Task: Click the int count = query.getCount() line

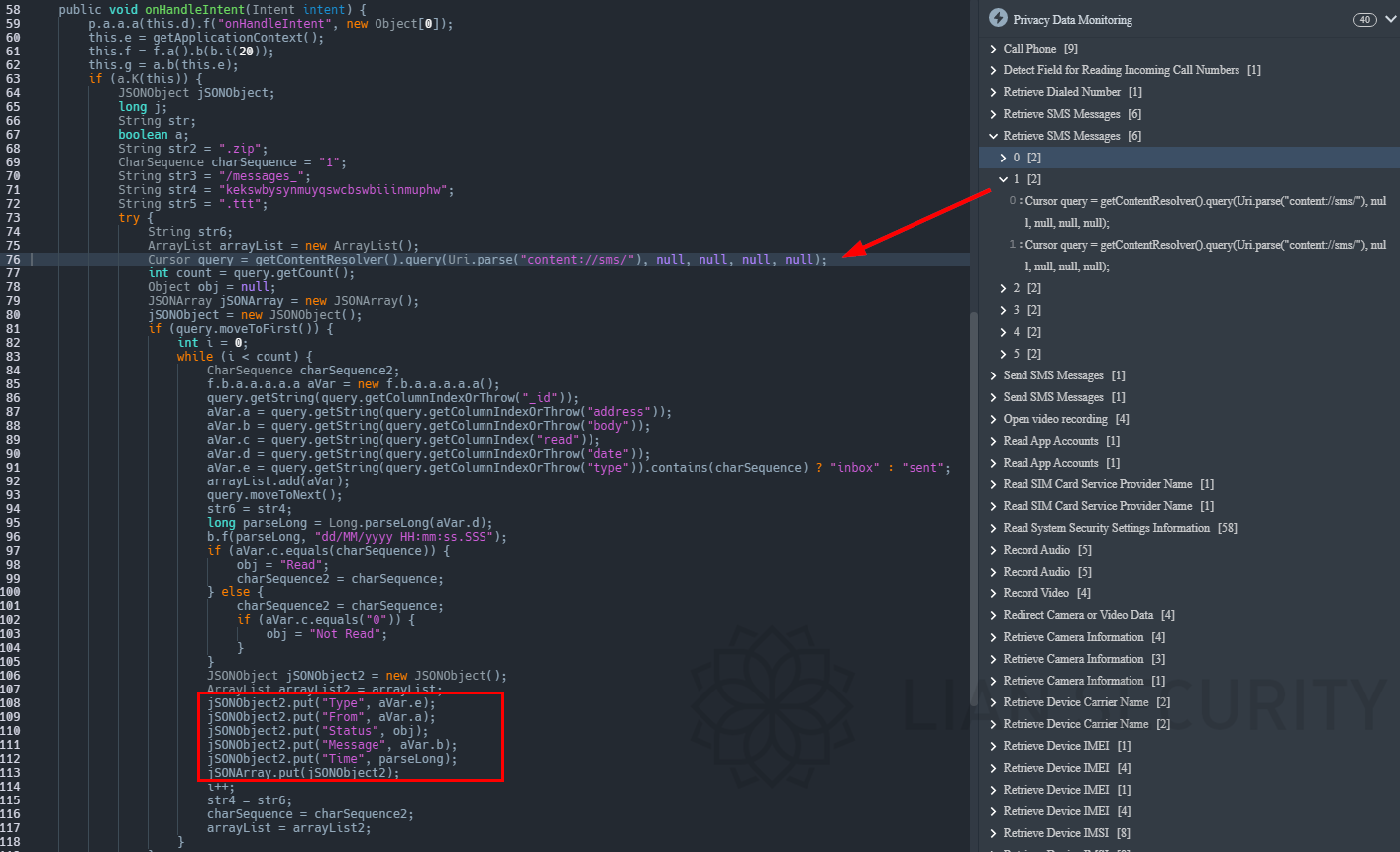Action: (x=251, y=273)
